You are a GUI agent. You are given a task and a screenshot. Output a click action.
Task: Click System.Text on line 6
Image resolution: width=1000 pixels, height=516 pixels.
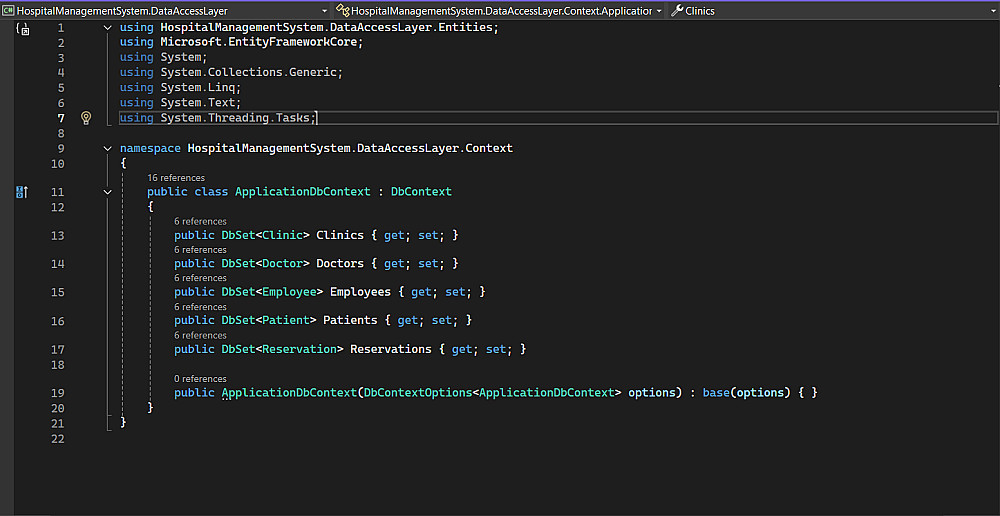tap(197, 103)
